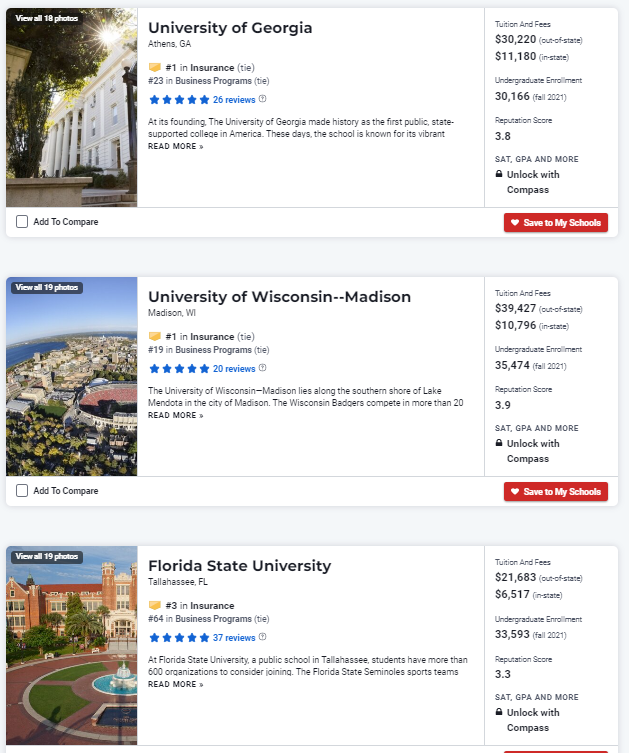629x753 pixels.
Task: Expand READ MORE for Florida State University
Action: point(175,684)
